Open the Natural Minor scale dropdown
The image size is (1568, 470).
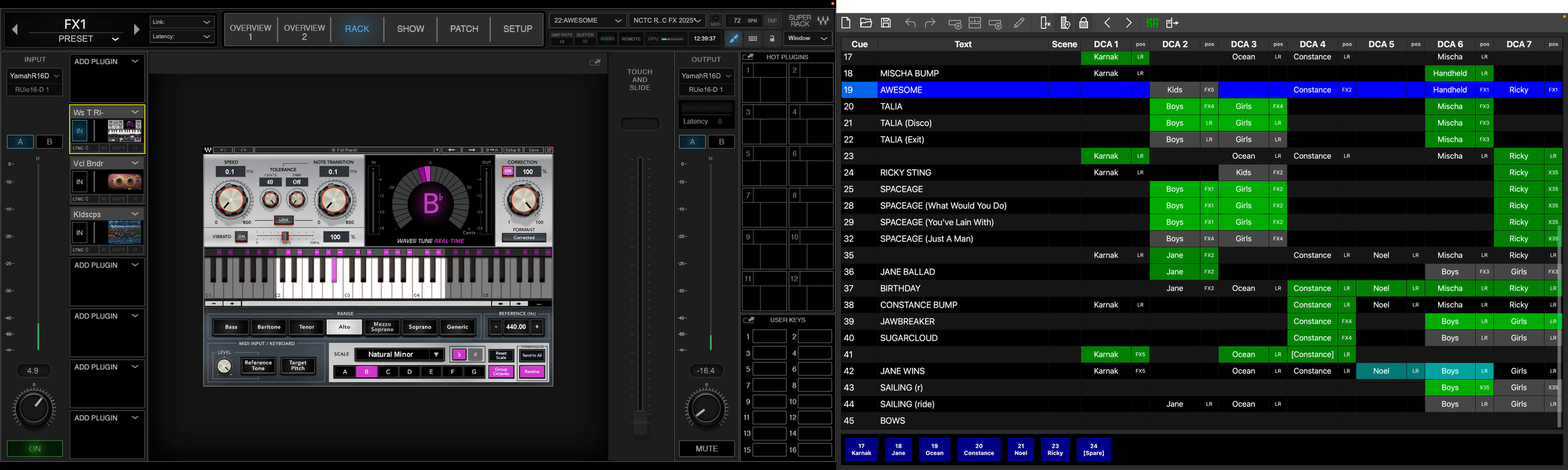[400, 355]
